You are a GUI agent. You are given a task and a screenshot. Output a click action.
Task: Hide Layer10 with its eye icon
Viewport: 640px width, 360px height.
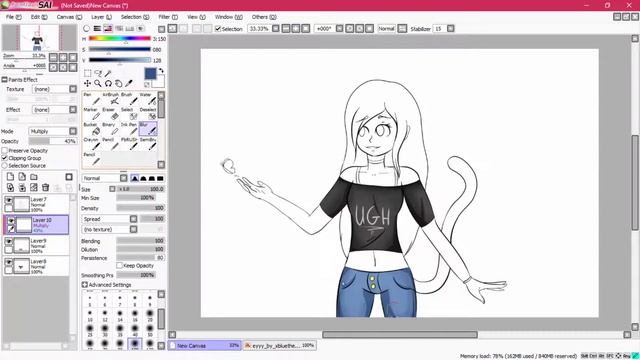pyautogui.click(x=11, y=220)
